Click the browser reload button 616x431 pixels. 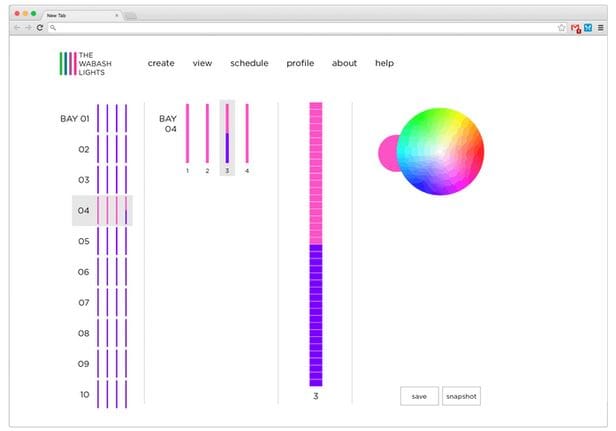(x=40, y=28)
